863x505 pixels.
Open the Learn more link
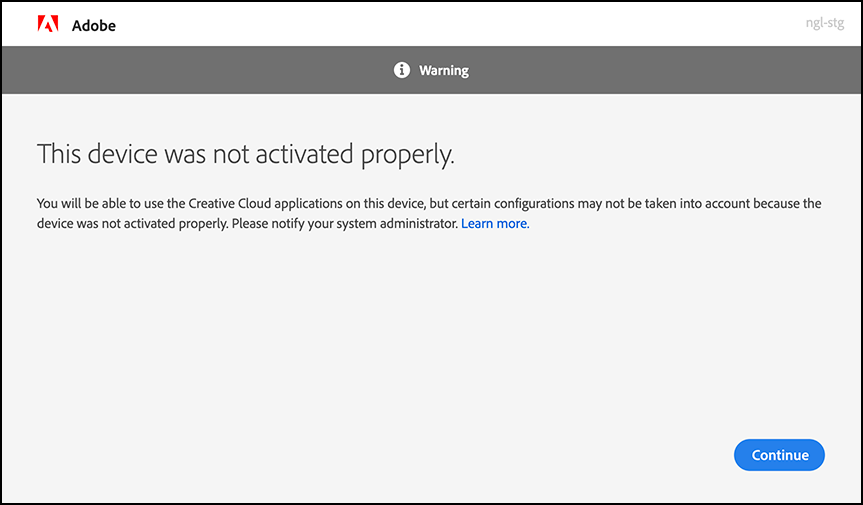pyautogui.click(x=495, y=223)
